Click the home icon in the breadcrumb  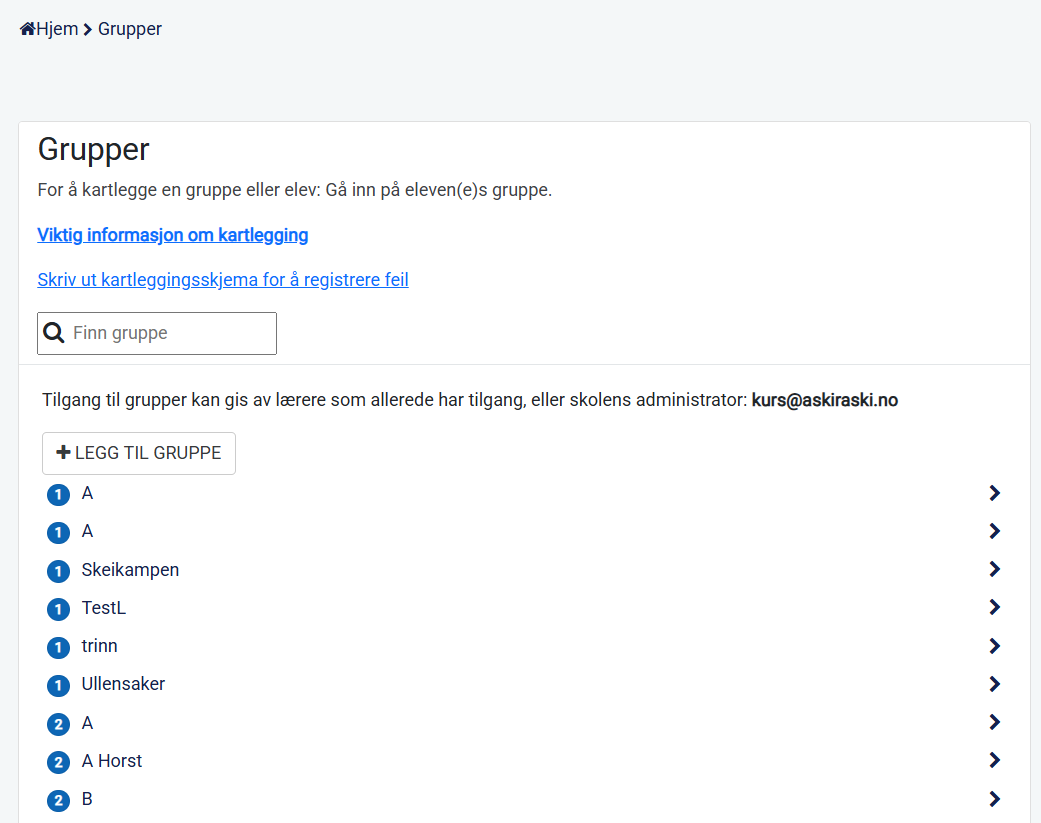(x=27, y=29)
